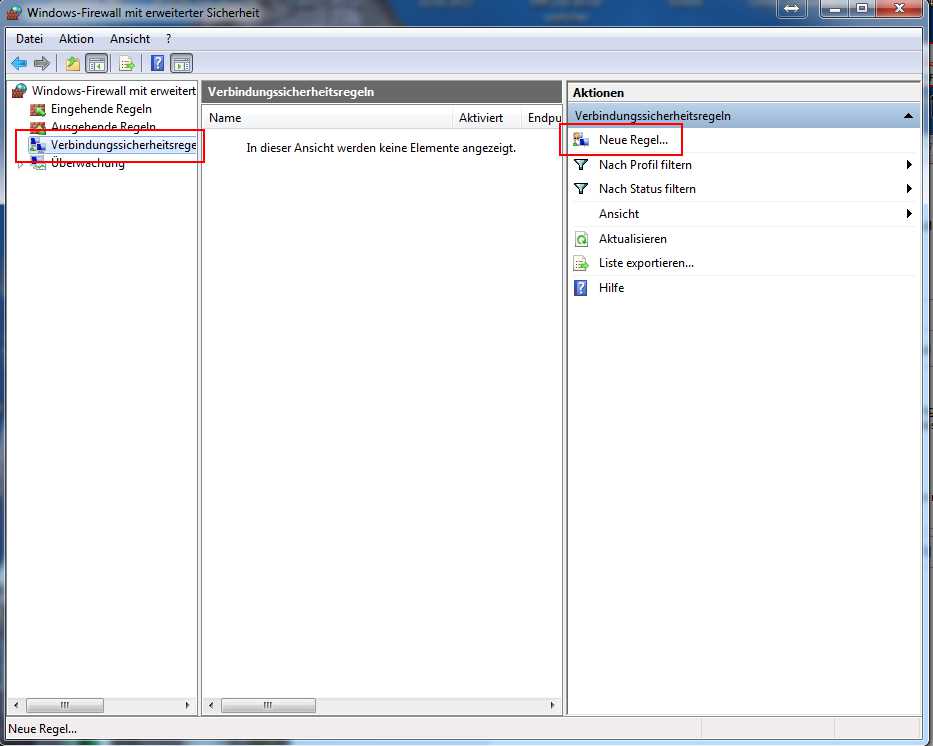Click the tree pane horizontal scrollbar thumb
Screen dimensions: 933x746
click(x=65, y=705)
